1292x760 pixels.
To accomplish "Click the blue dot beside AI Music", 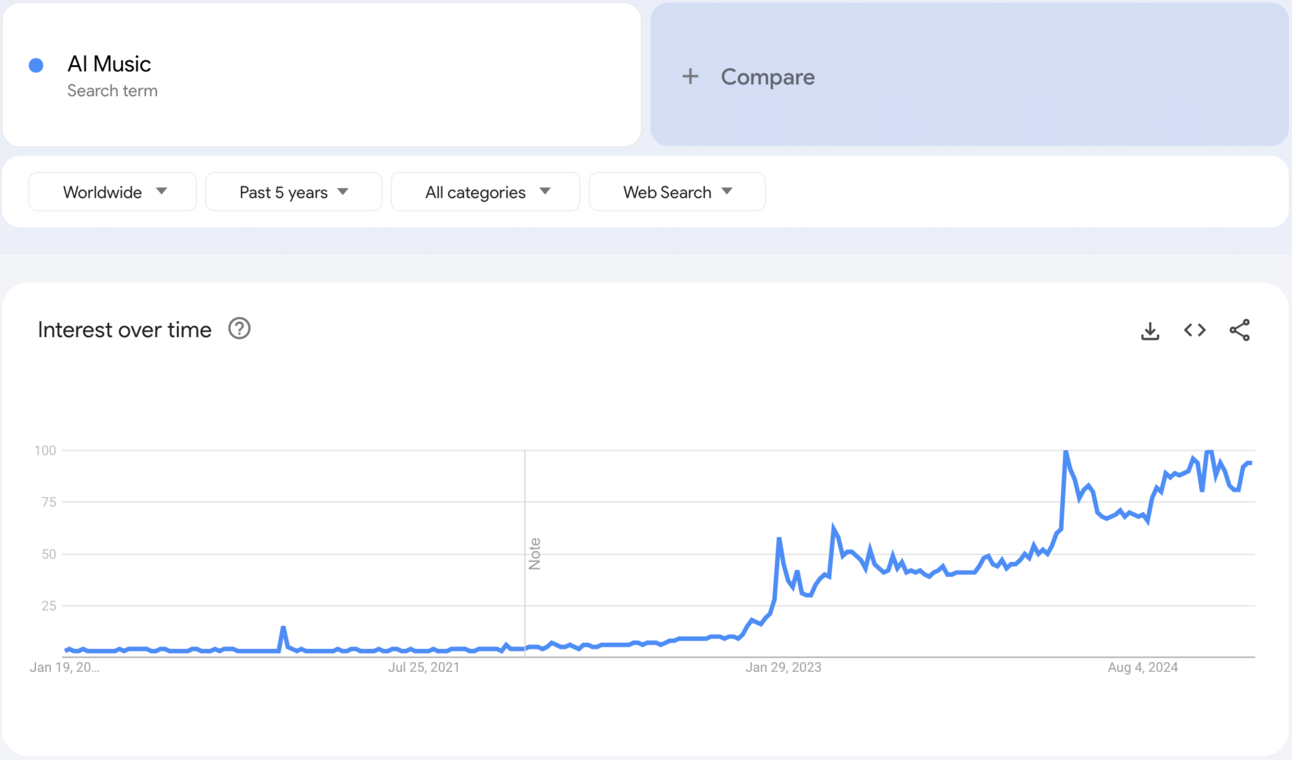I will point(36,65).
